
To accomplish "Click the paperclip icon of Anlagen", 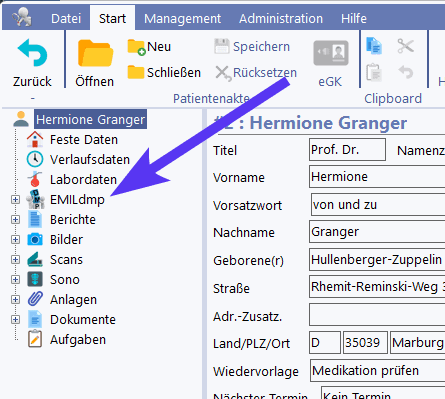I will (35, 299).
